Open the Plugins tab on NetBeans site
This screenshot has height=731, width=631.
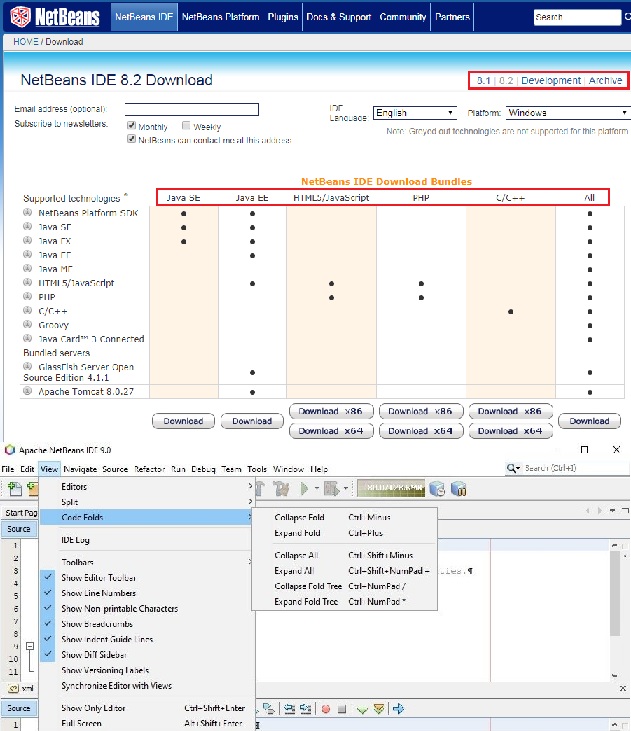pyautogui.click(x=283, y=17)
